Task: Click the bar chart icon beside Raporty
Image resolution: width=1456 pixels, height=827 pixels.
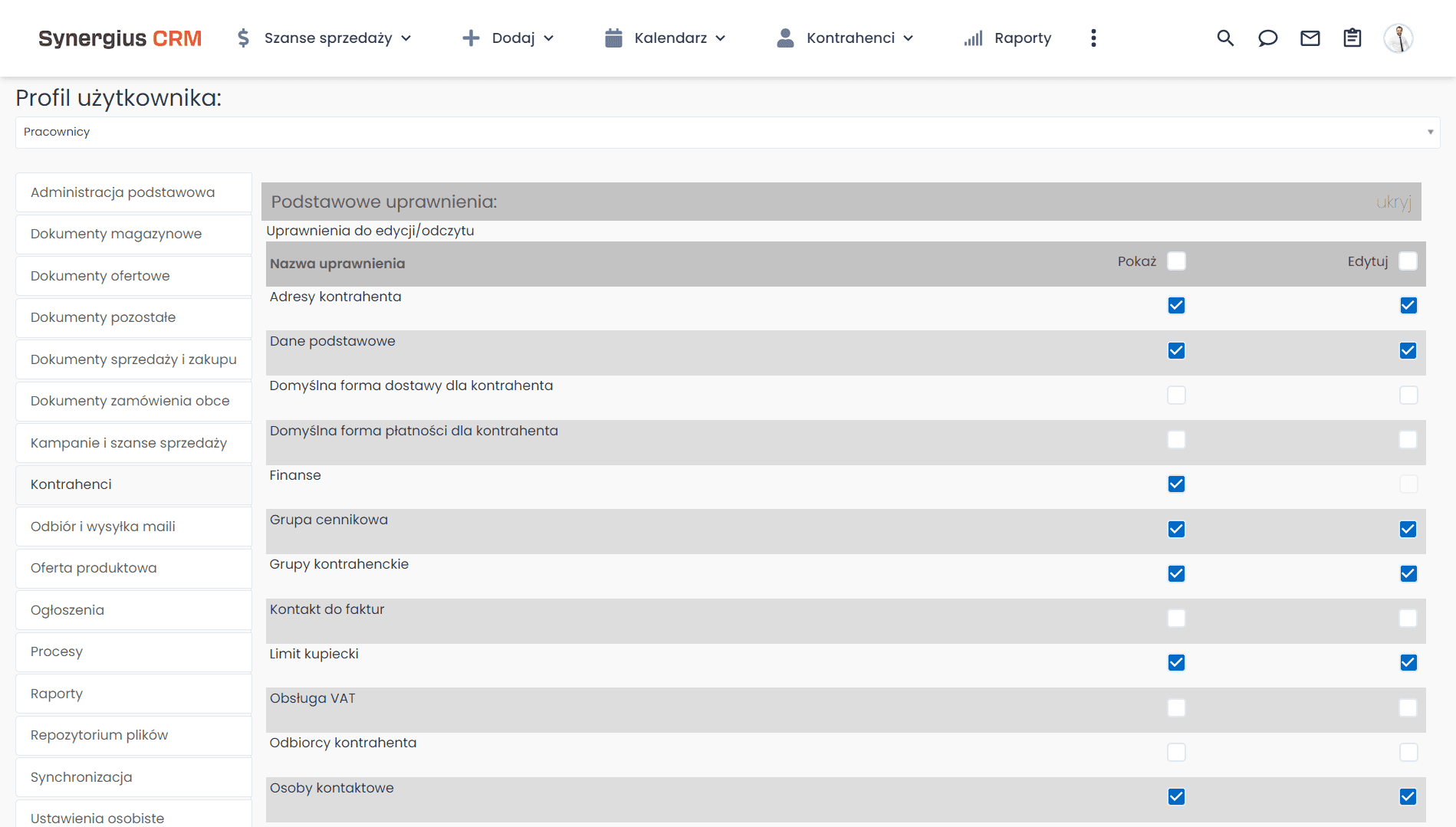Action: click(972, 38)
